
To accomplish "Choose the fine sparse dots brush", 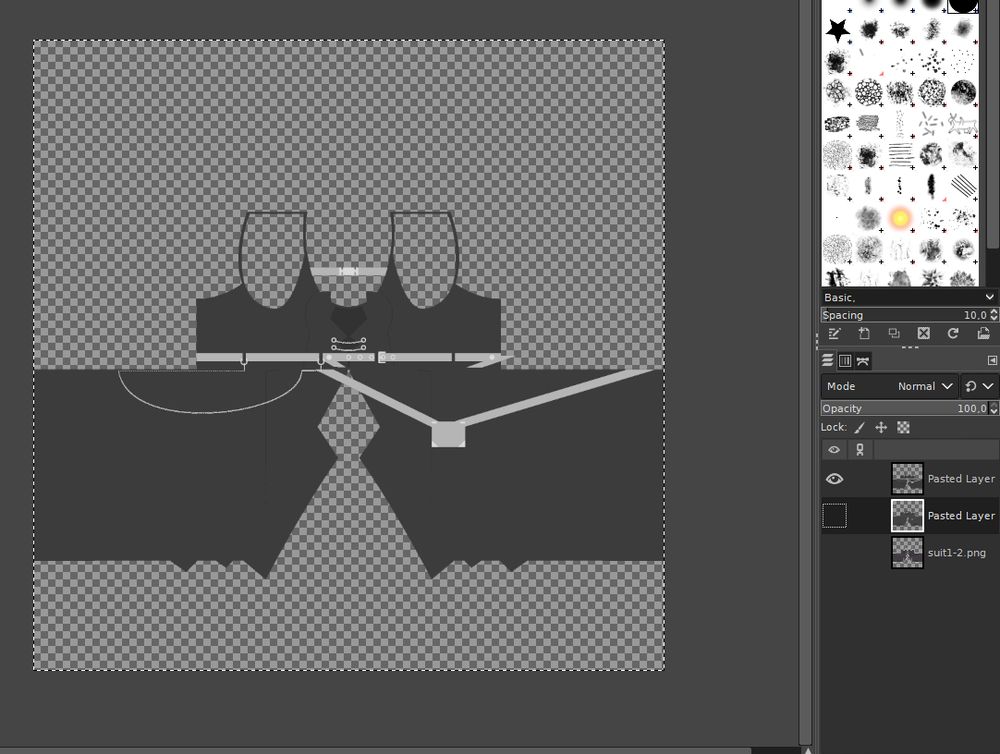I will (x=962, y=61).
